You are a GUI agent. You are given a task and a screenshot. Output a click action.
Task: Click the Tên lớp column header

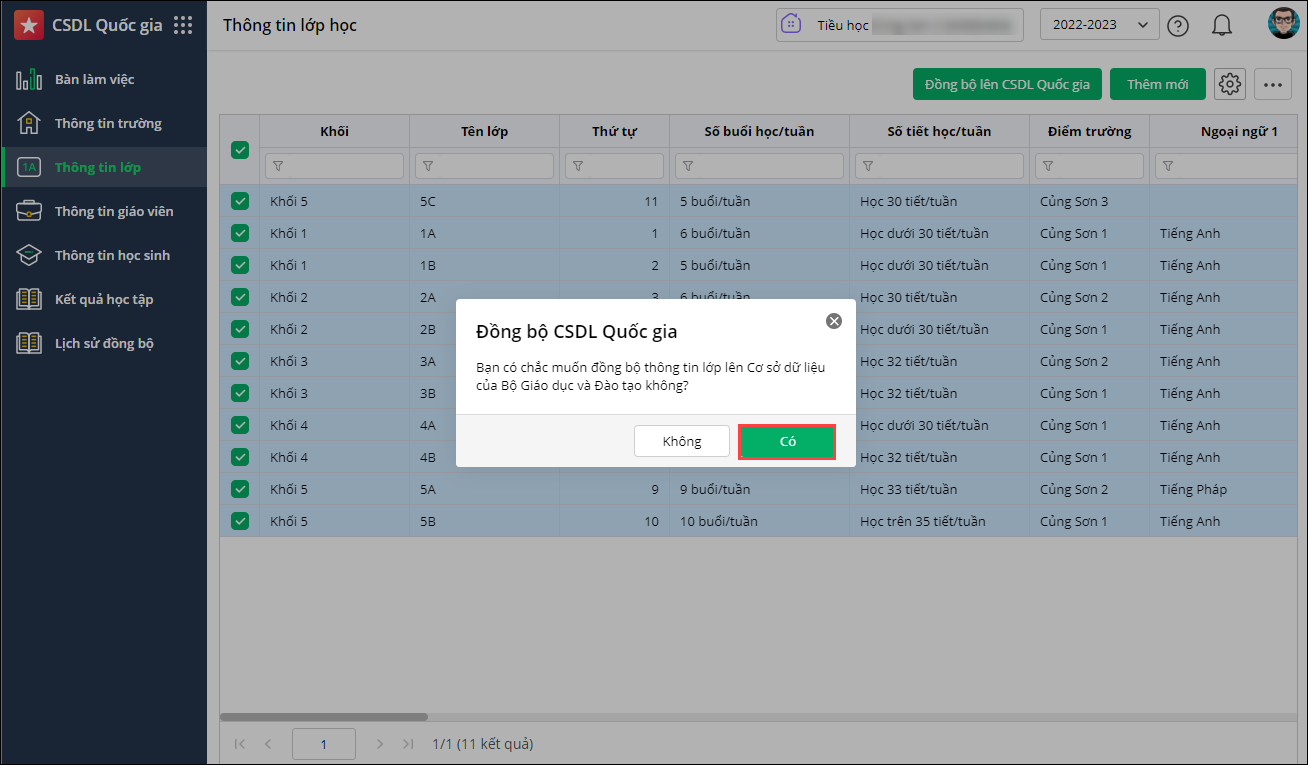(x=485, y=131)
